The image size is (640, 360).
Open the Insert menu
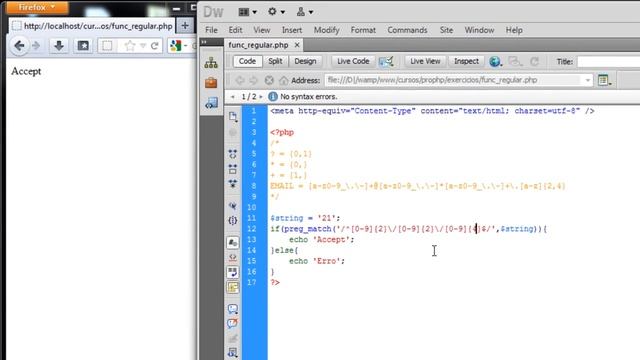pyautogui.click(x=292, y=30)
